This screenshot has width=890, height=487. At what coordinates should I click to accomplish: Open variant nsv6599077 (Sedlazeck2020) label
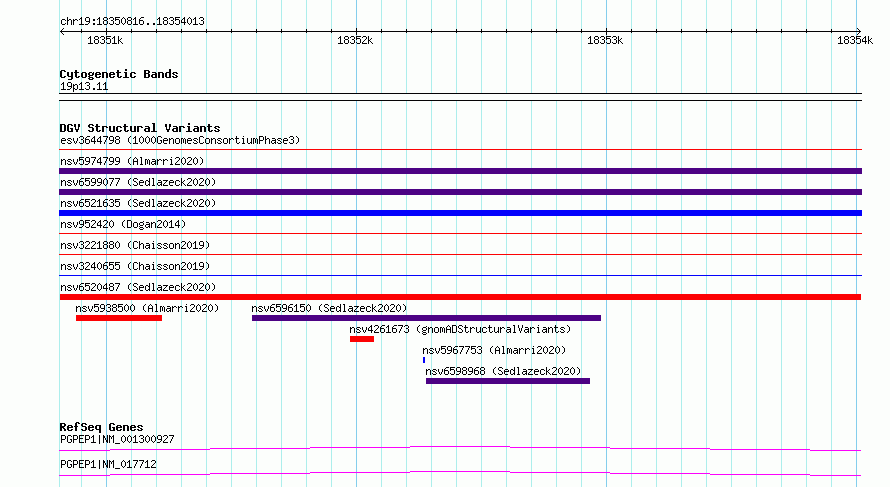pos(138,182)
